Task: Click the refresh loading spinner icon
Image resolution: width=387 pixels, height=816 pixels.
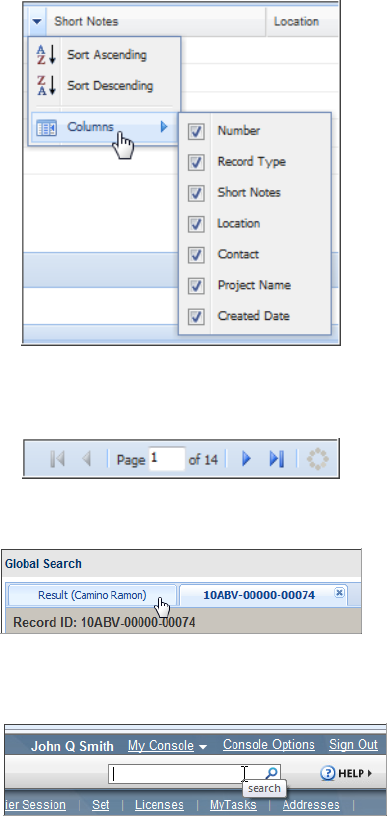Action: click(317, 459)
